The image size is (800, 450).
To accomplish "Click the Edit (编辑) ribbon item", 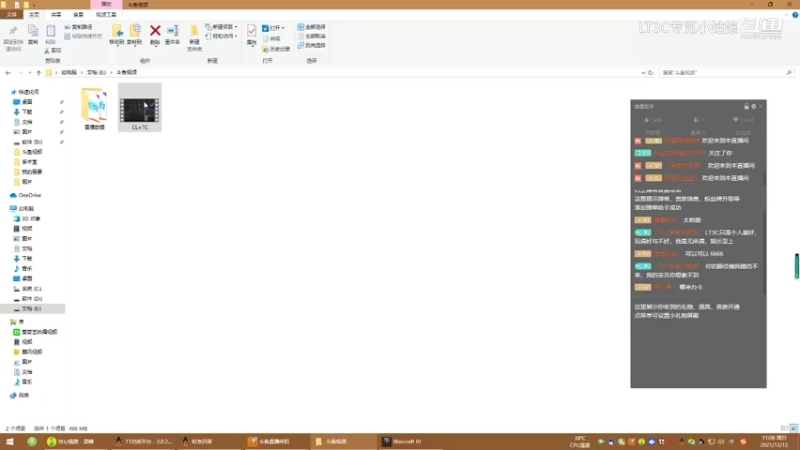I will [271, 38].
